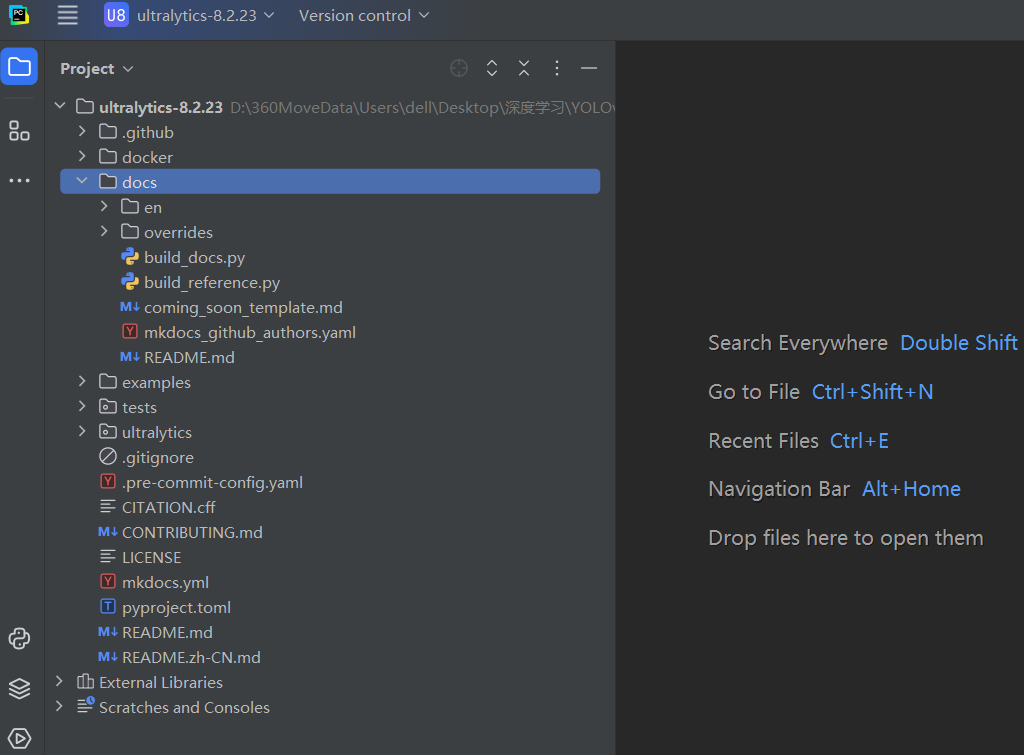Open the Python Console layers icon
The height and width of the screenshot is (755, 1024).
click(x=19, y=688)
